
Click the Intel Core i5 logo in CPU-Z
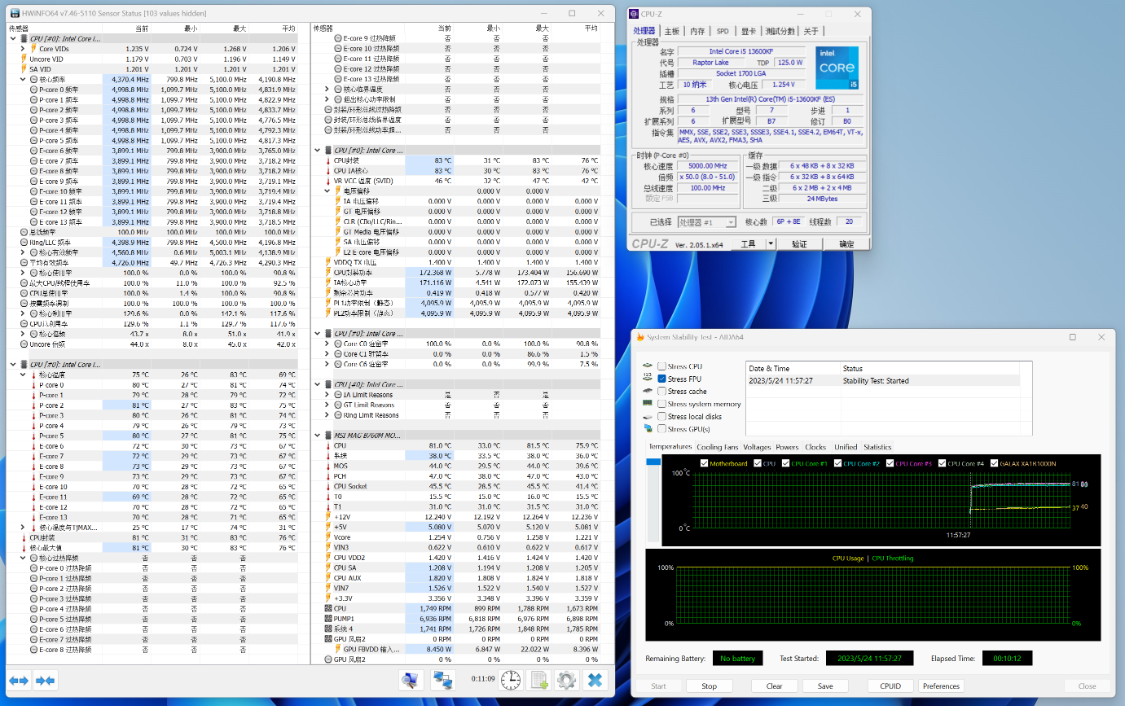[837, 67]
